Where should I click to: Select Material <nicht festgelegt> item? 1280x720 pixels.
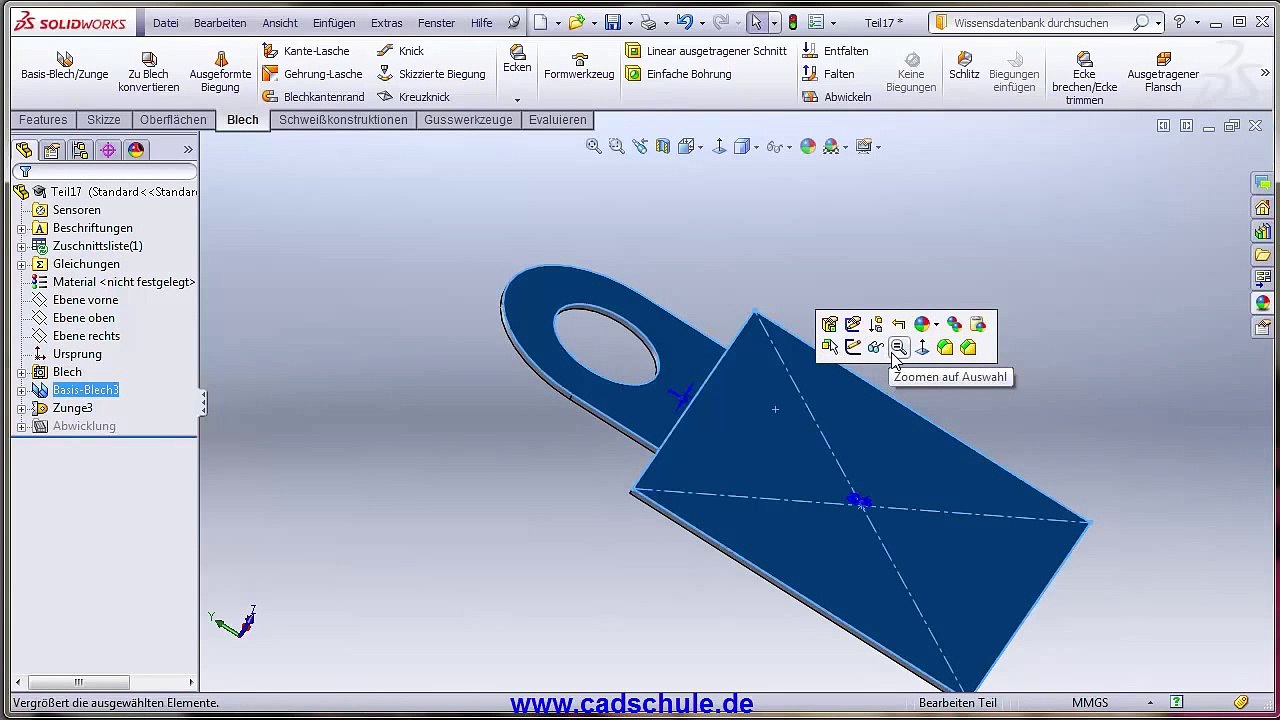coord(124,282)
